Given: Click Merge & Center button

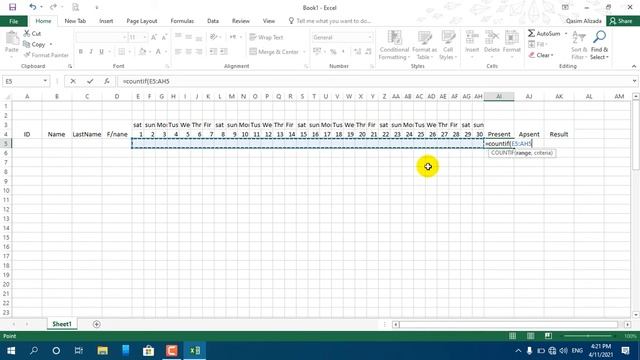Looking at the screenshot, I should pos(274,52).
